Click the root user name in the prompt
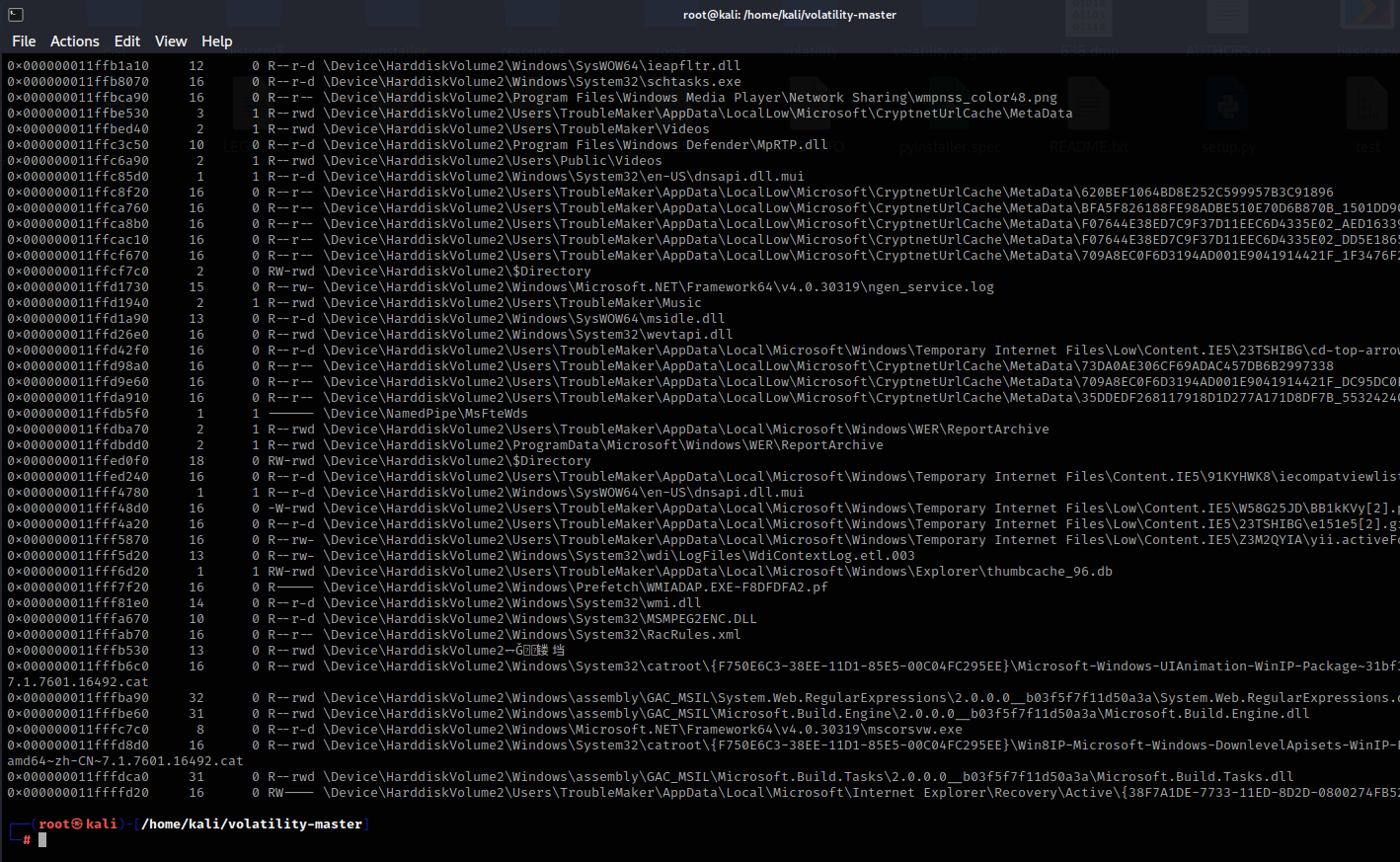The height and width of the screenshot is (862, 1400). pyautogui.click(x=54, y=823)
